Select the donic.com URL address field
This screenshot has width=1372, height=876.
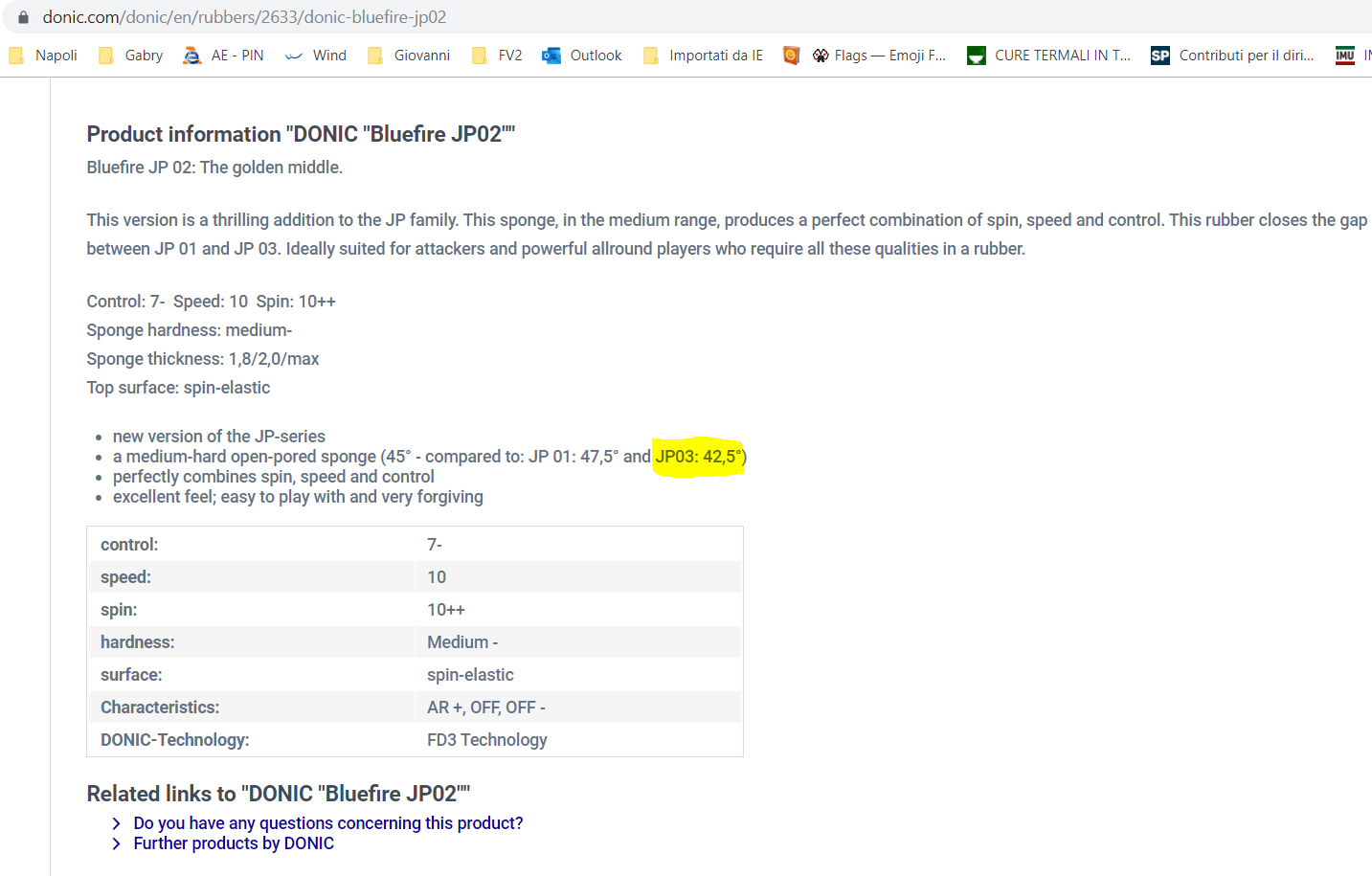pyautogui.click(x=244, y=17)
